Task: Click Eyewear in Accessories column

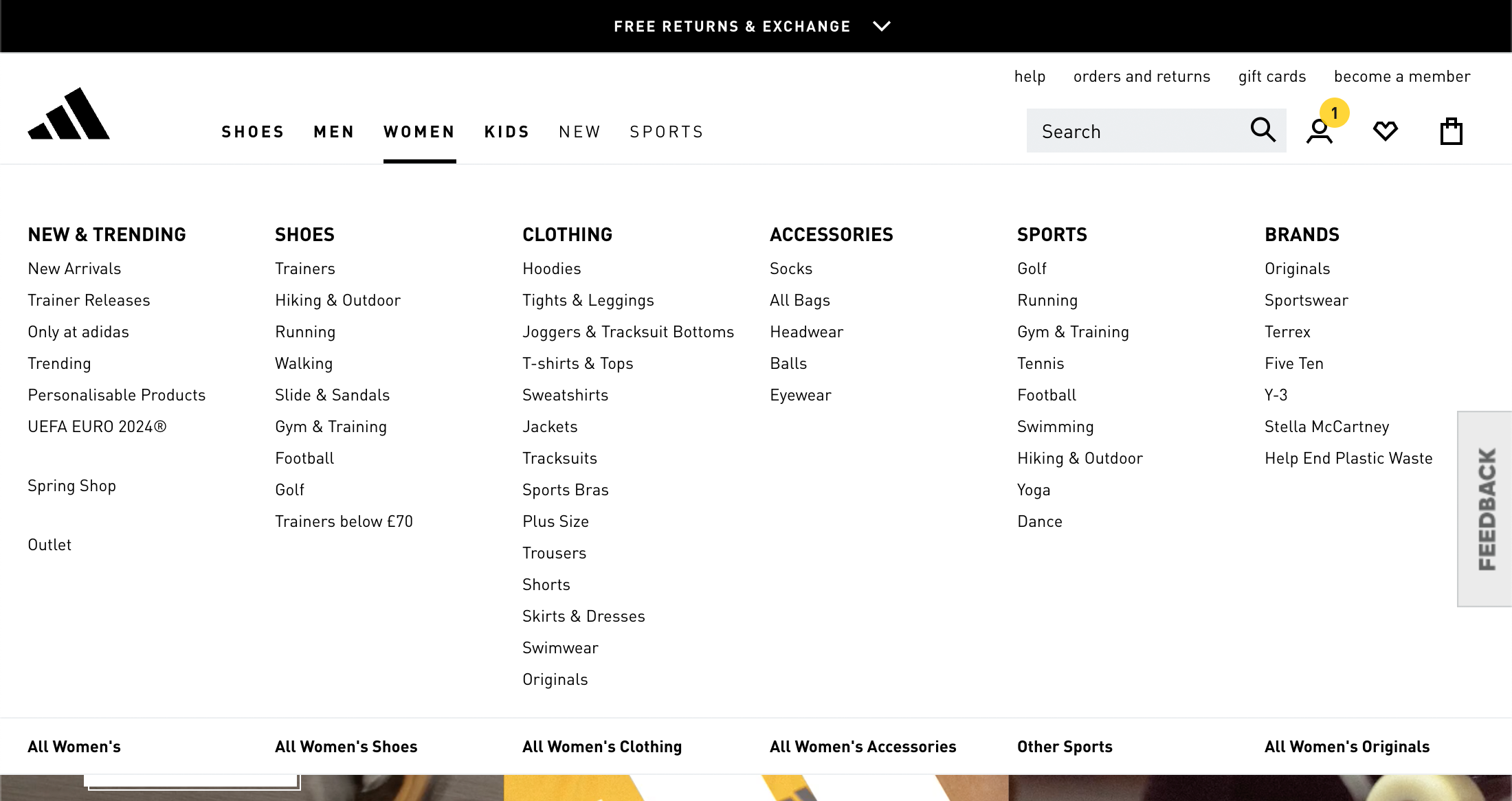Action: (800, 394)
